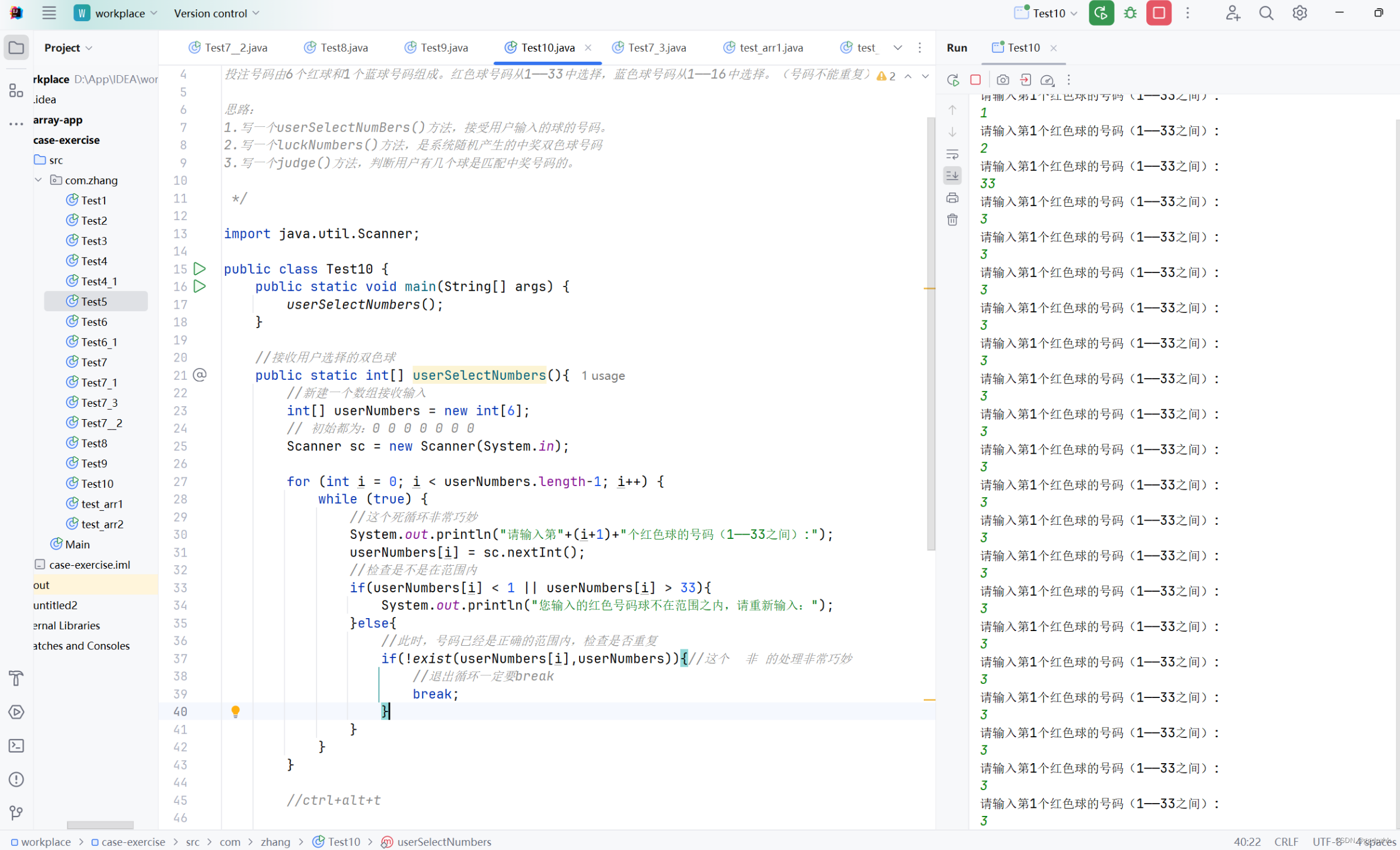Toggle soft-wrap in Run console

tap(953, 154)
